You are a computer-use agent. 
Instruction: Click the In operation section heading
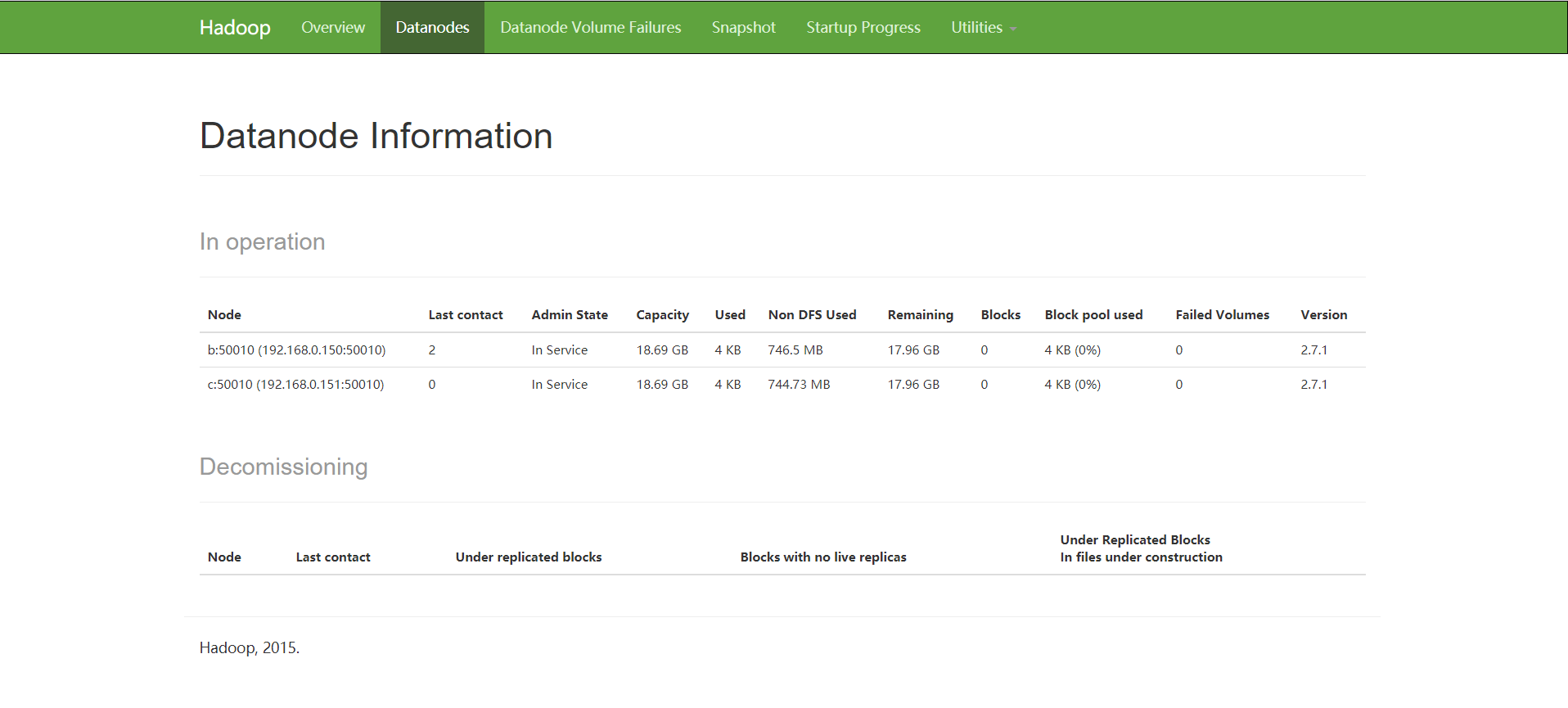tap(263, 241)
